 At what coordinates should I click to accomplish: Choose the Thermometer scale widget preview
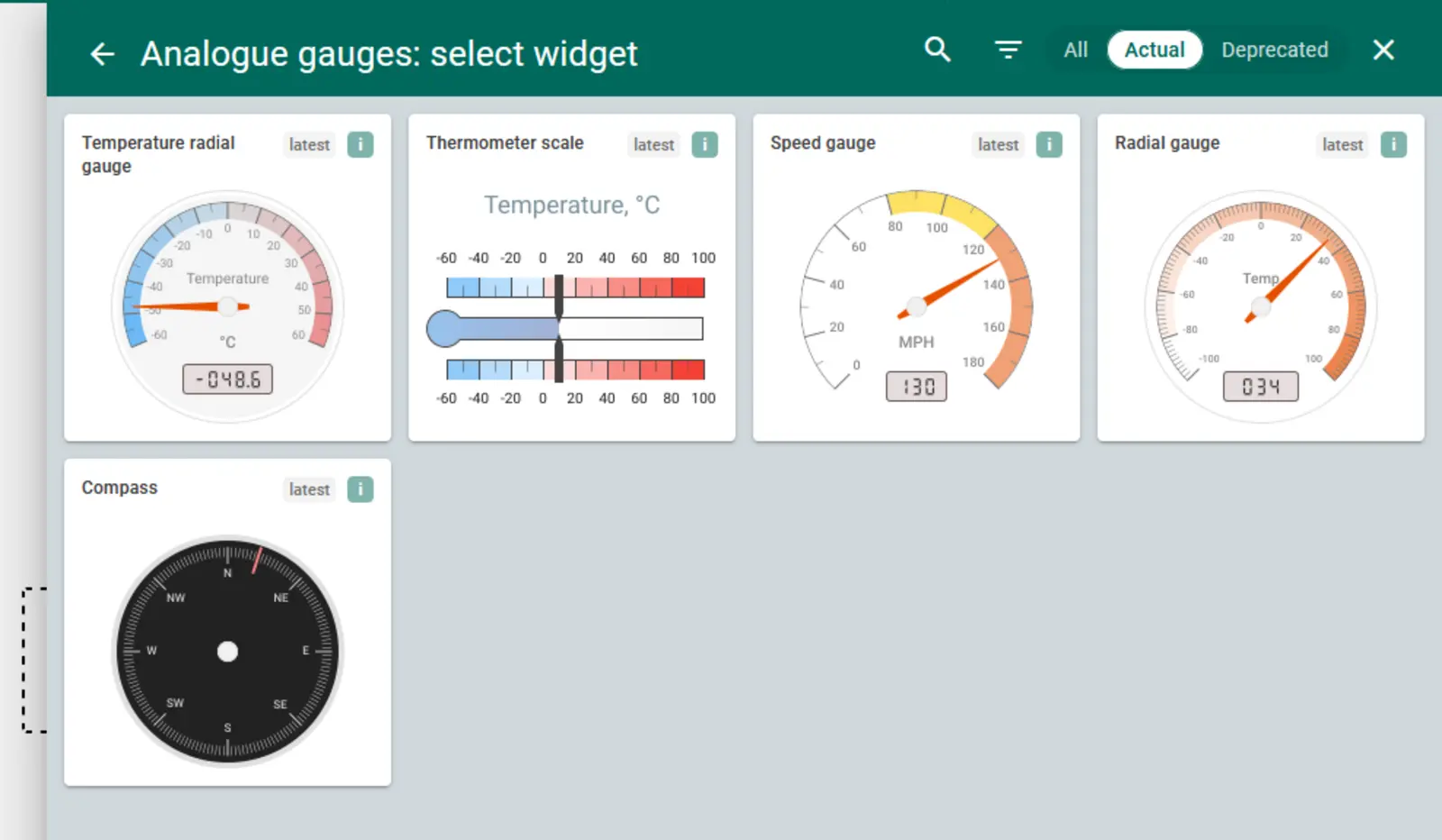point(571,306)
